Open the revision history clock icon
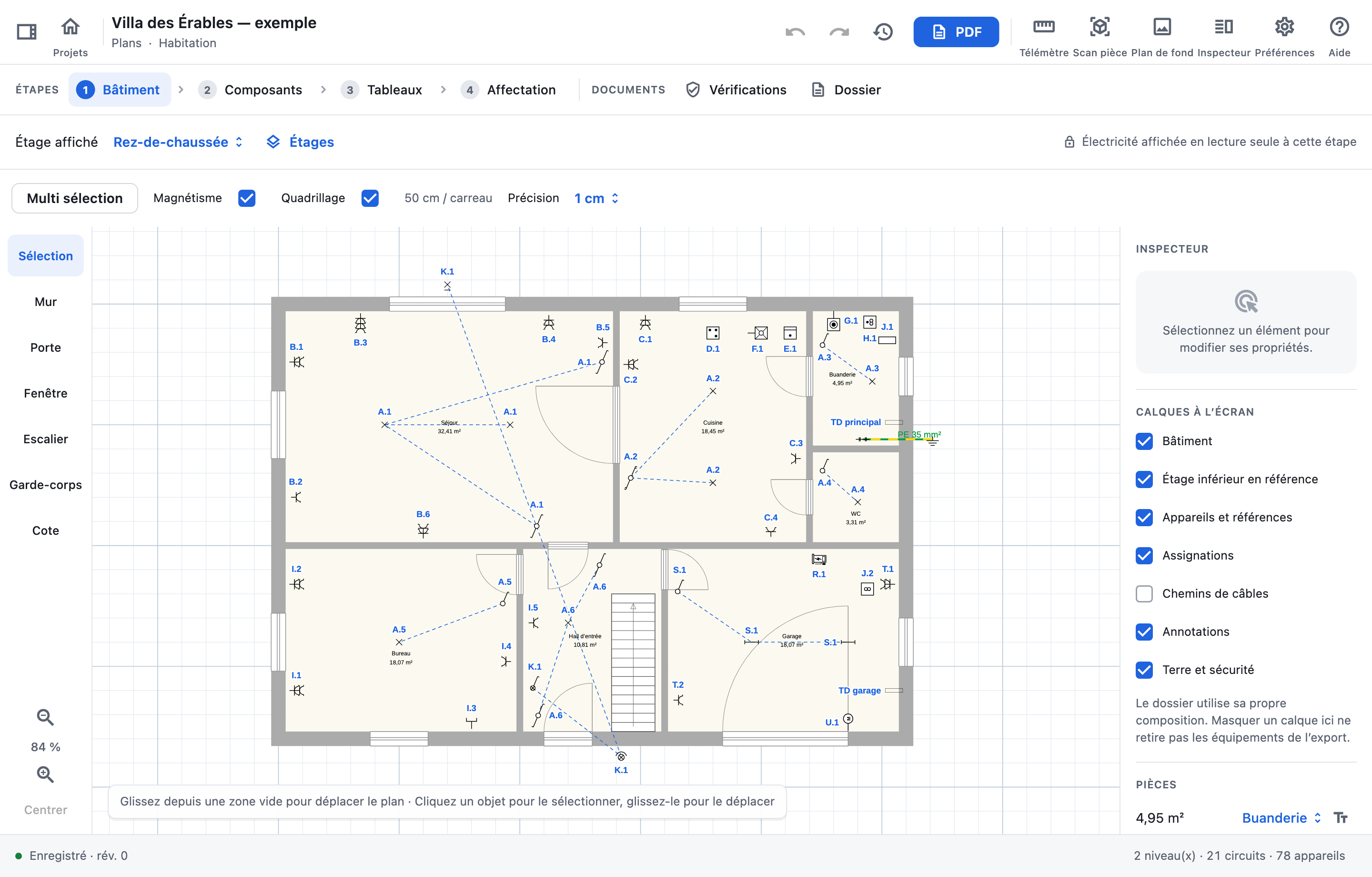The image size is (1372, 877). (883, 32)
